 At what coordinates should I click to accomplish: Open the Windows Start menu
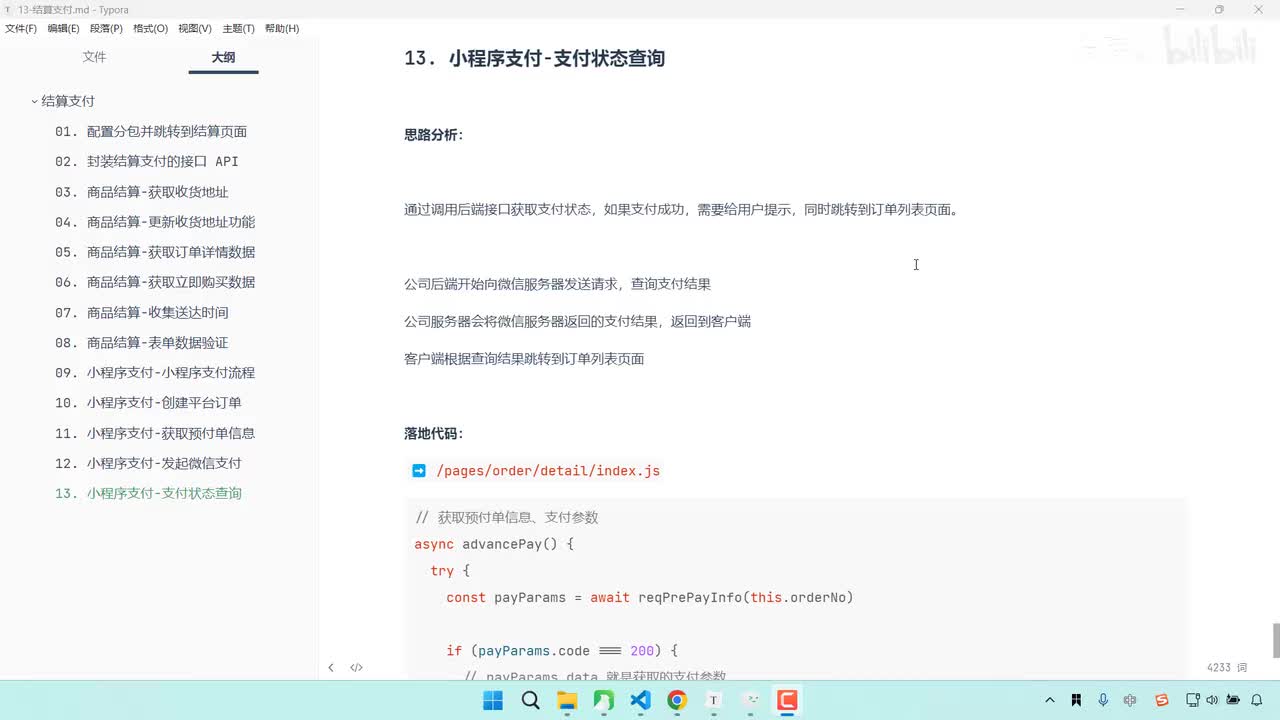(x=493, y=700)
